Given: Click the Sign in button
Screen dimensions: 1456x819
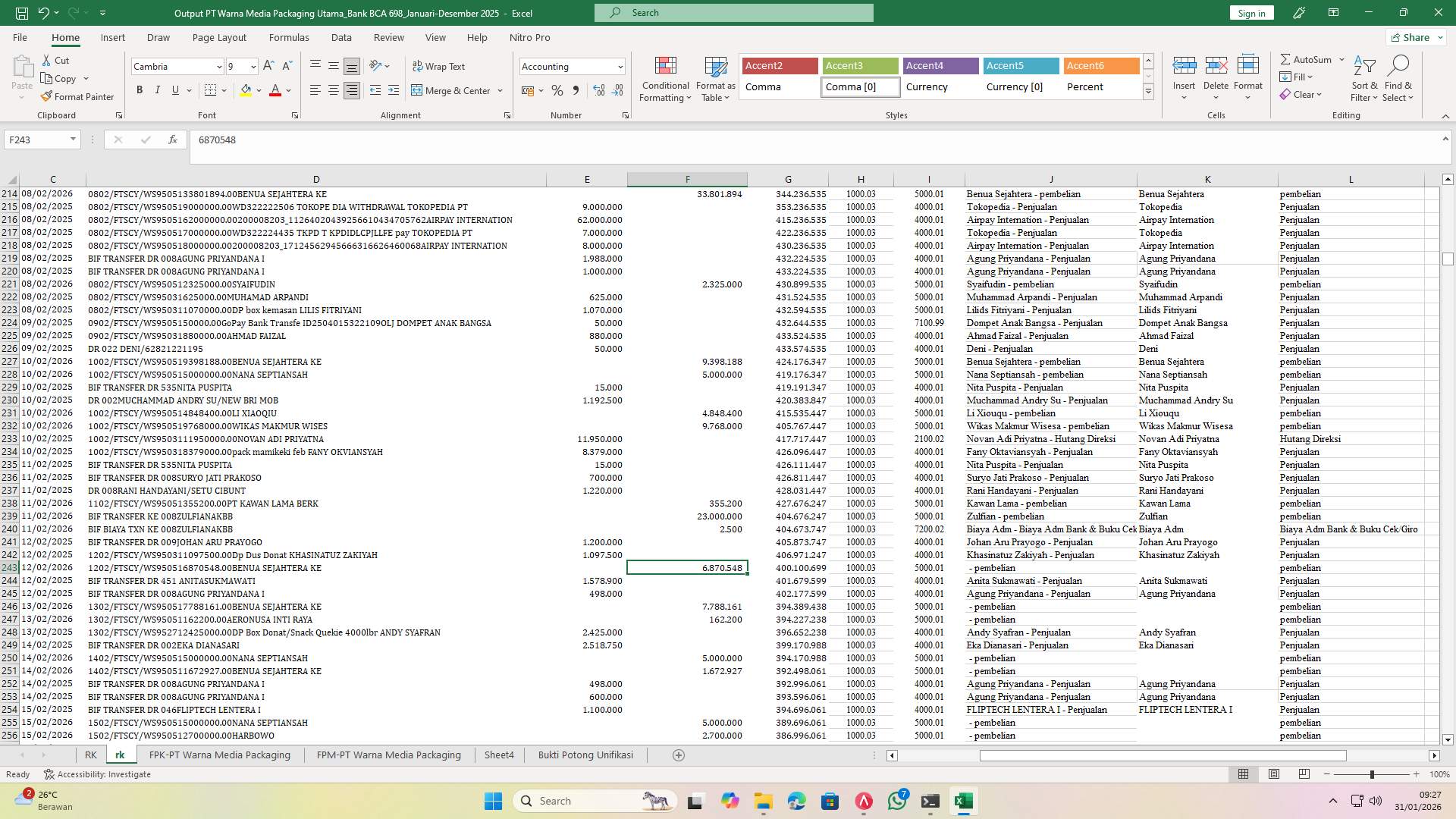Looking at the screenshot, I should [x=1250, y=13].
